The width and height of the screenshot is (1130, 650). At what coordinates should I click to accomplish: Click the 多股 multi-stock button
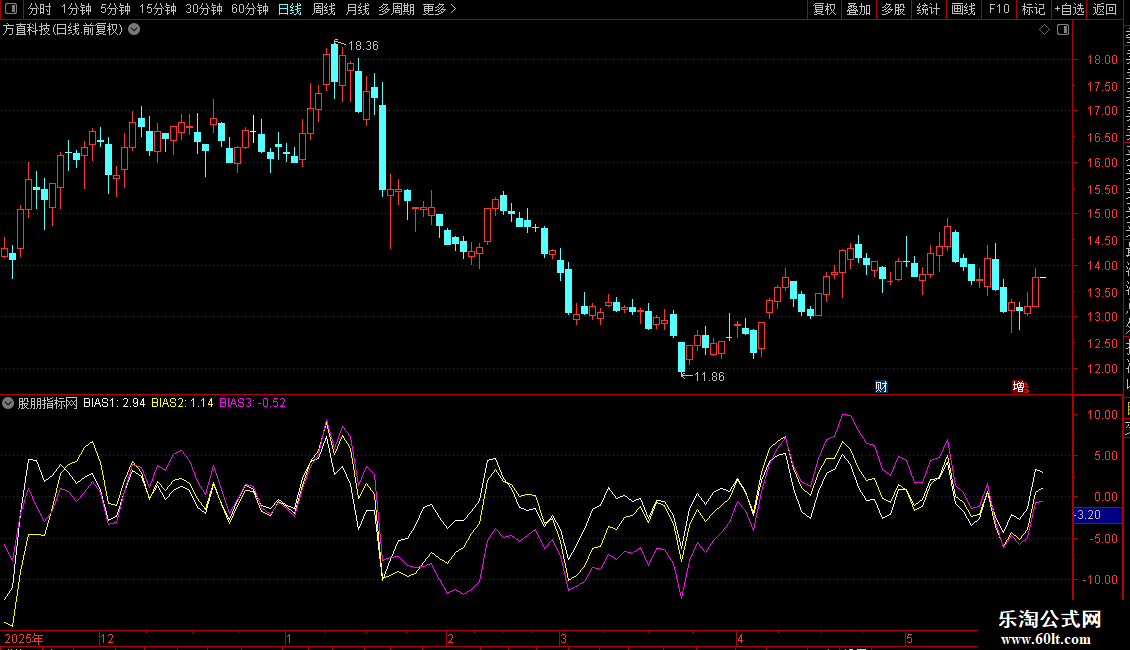coord(893,9)
